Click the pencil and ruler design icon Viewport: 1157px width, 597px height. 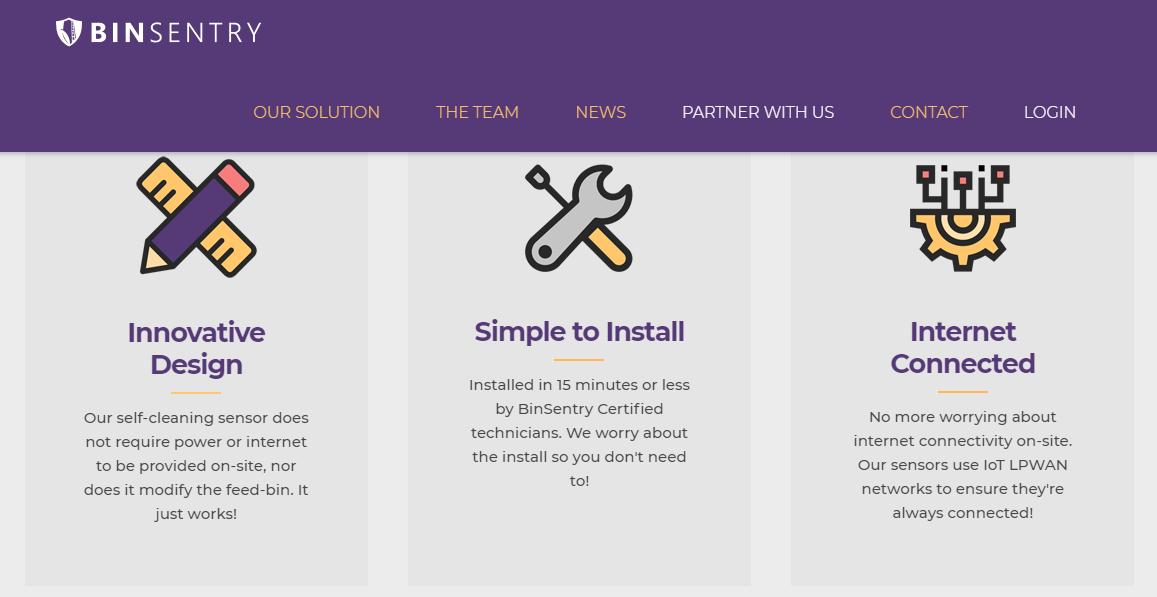pyautogui.click(x=196, y=217)
